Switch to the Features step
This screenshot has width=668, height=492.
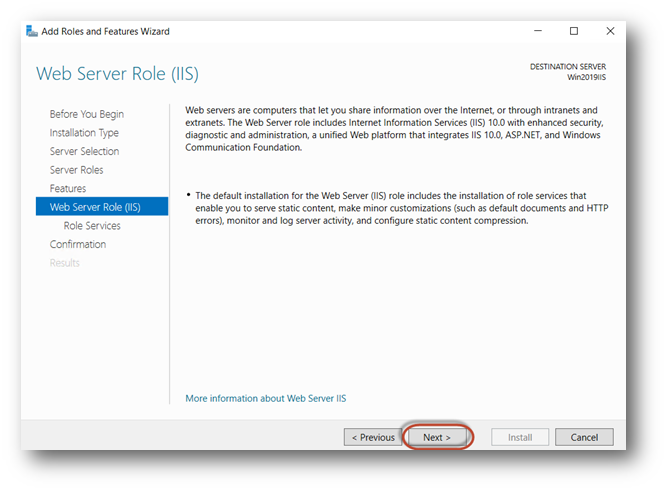pos(68,188)
